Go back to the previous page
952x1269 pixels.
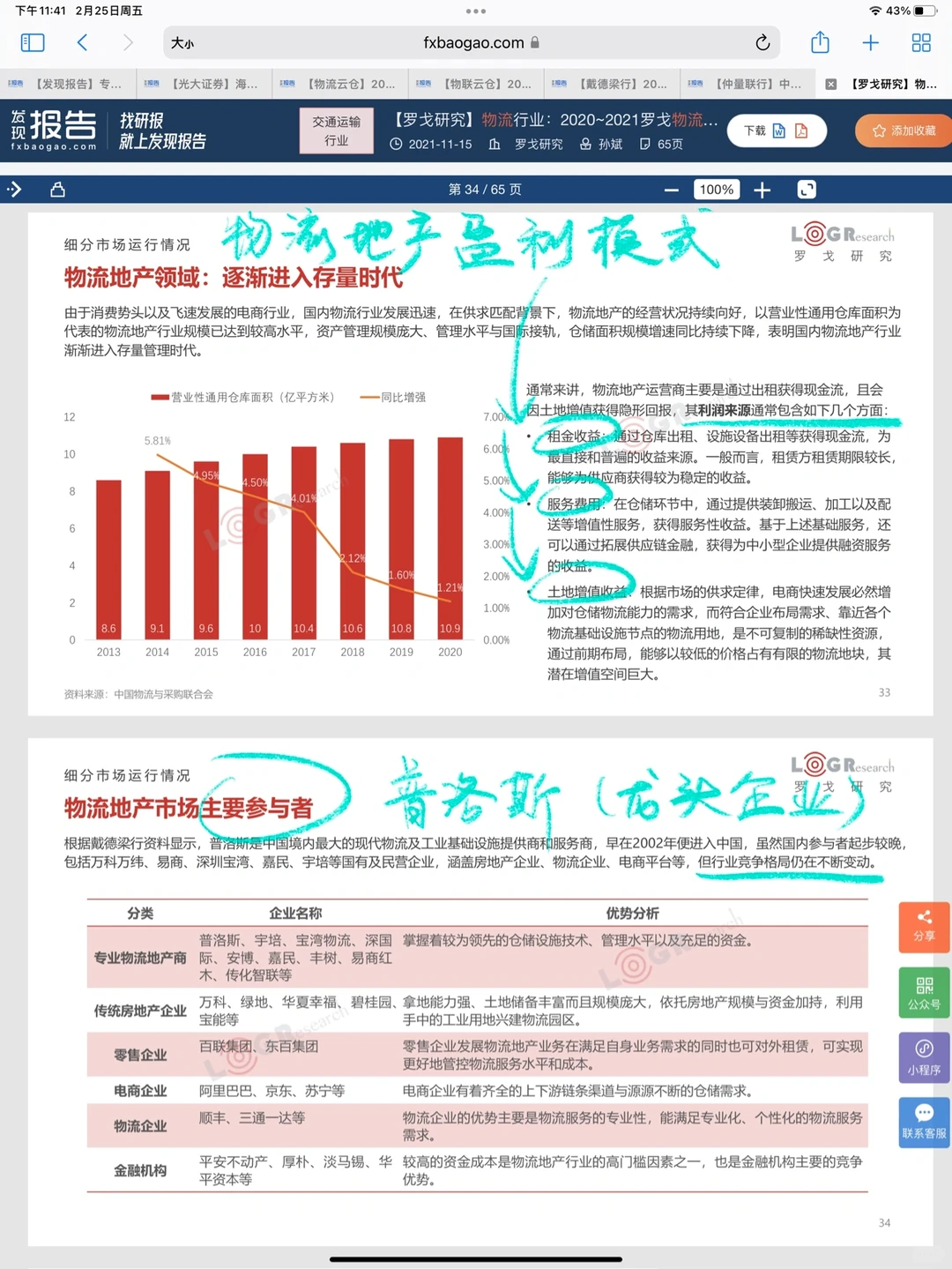point(82,42)
